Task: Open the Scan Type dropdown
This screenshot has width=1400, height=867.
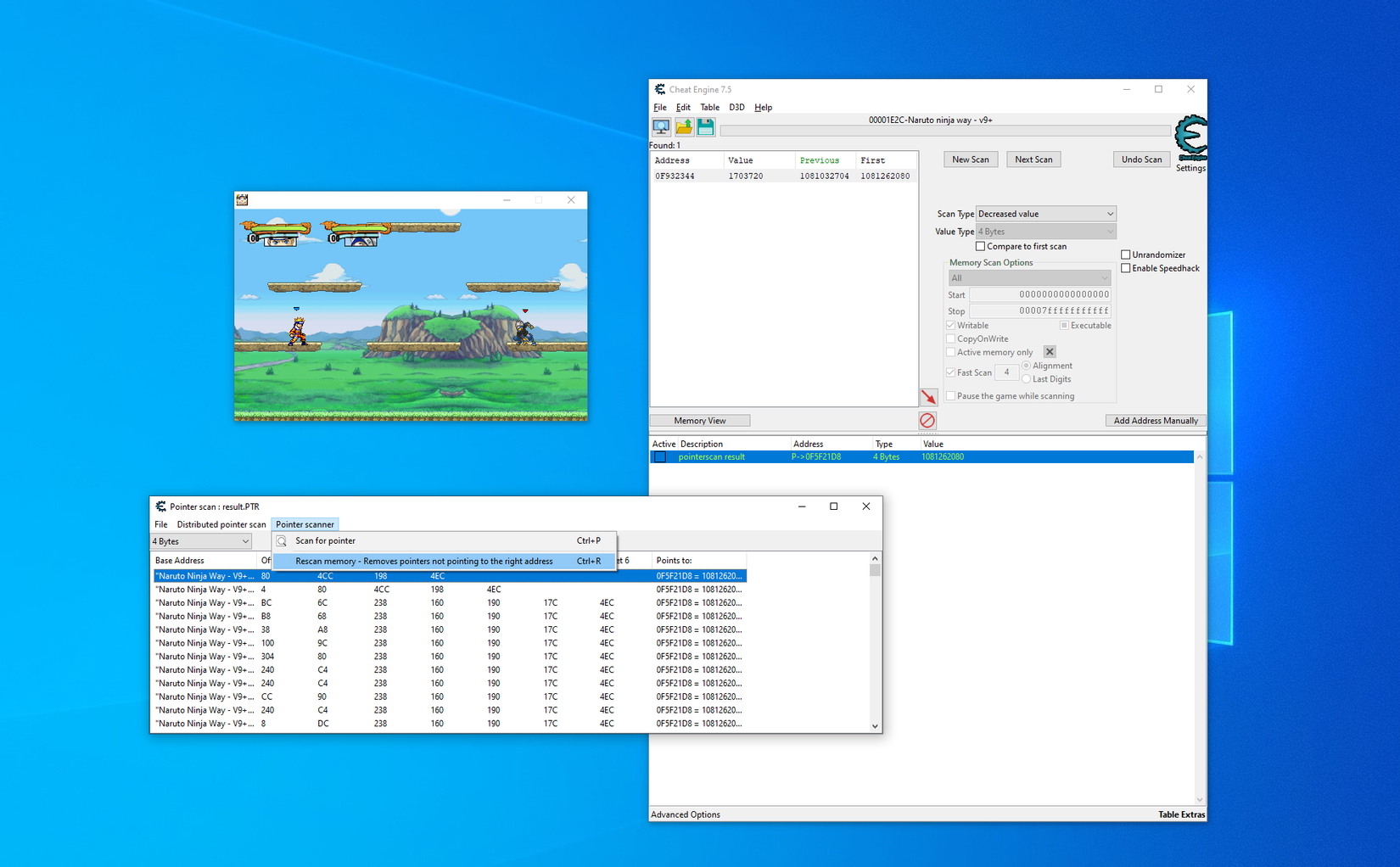Action: click(x=1045, y=214)
